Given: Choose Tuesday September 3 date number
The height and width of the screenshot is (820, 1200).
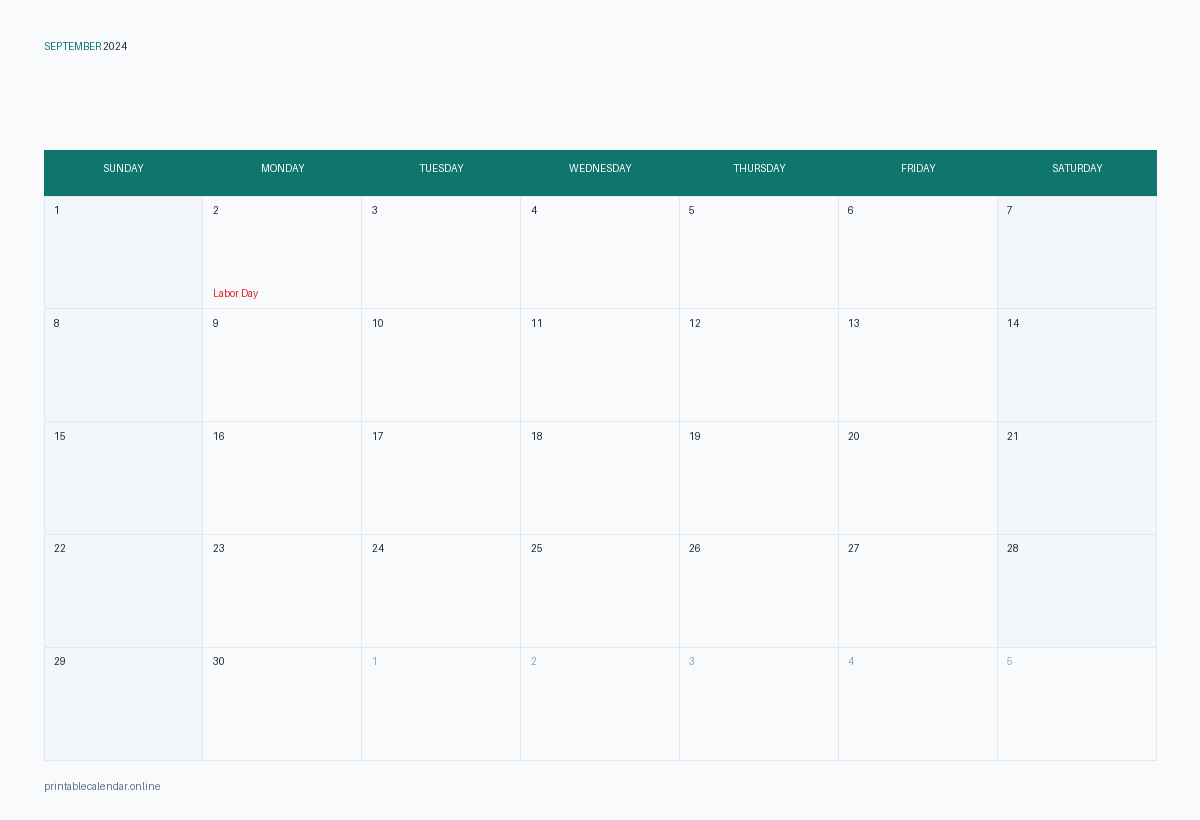Looking at the screenshot, I should [375, 210].
